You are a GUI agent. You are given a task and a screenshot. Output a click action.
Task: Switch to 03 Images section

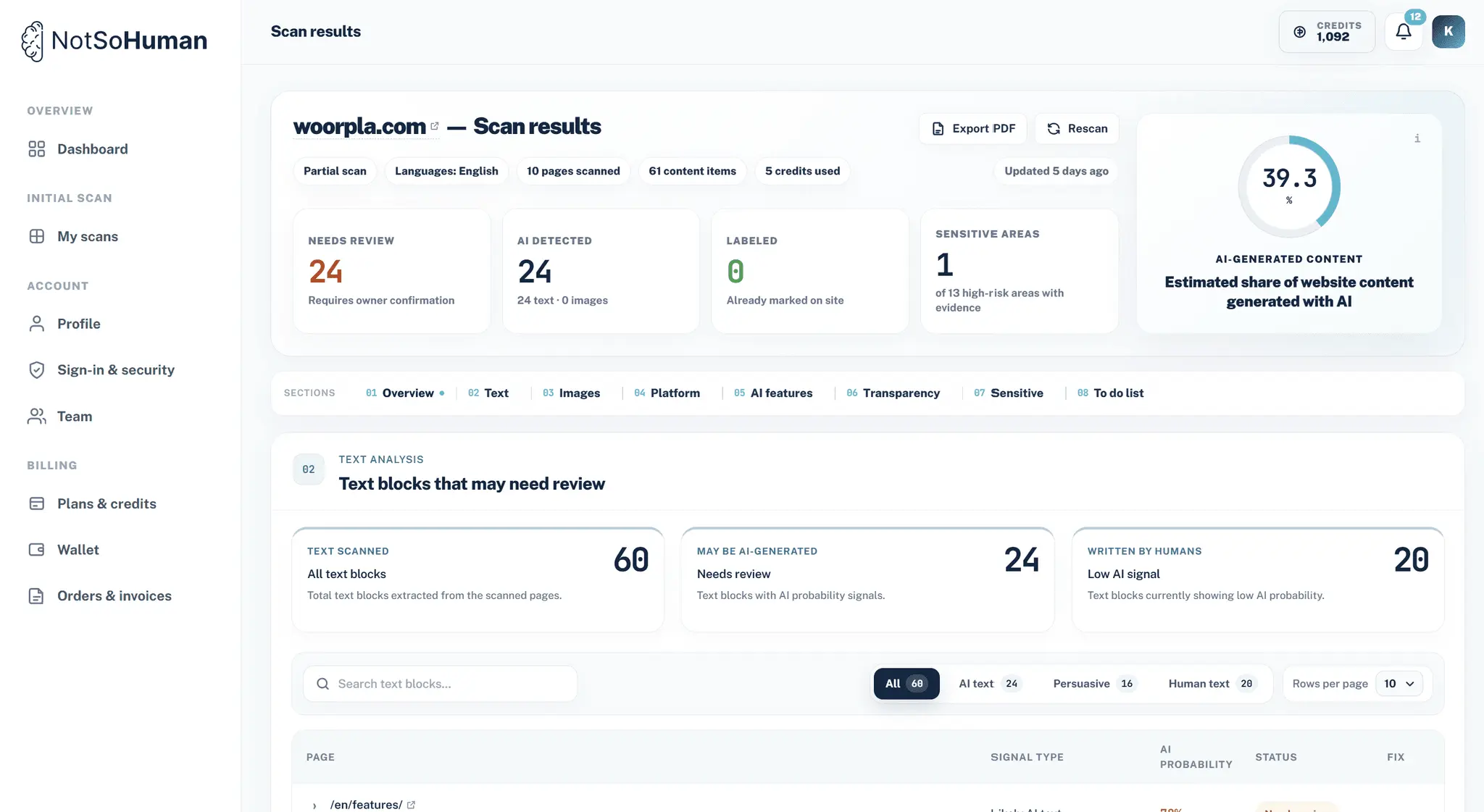point(571,393)
